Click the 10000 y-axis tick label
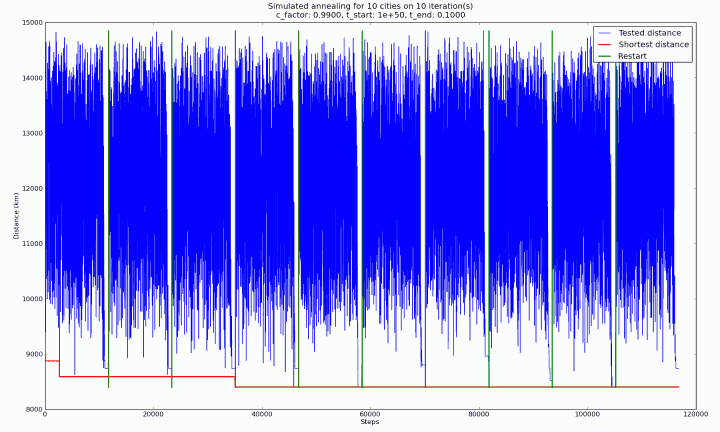 pyautogui.click(x=33, y=299)
